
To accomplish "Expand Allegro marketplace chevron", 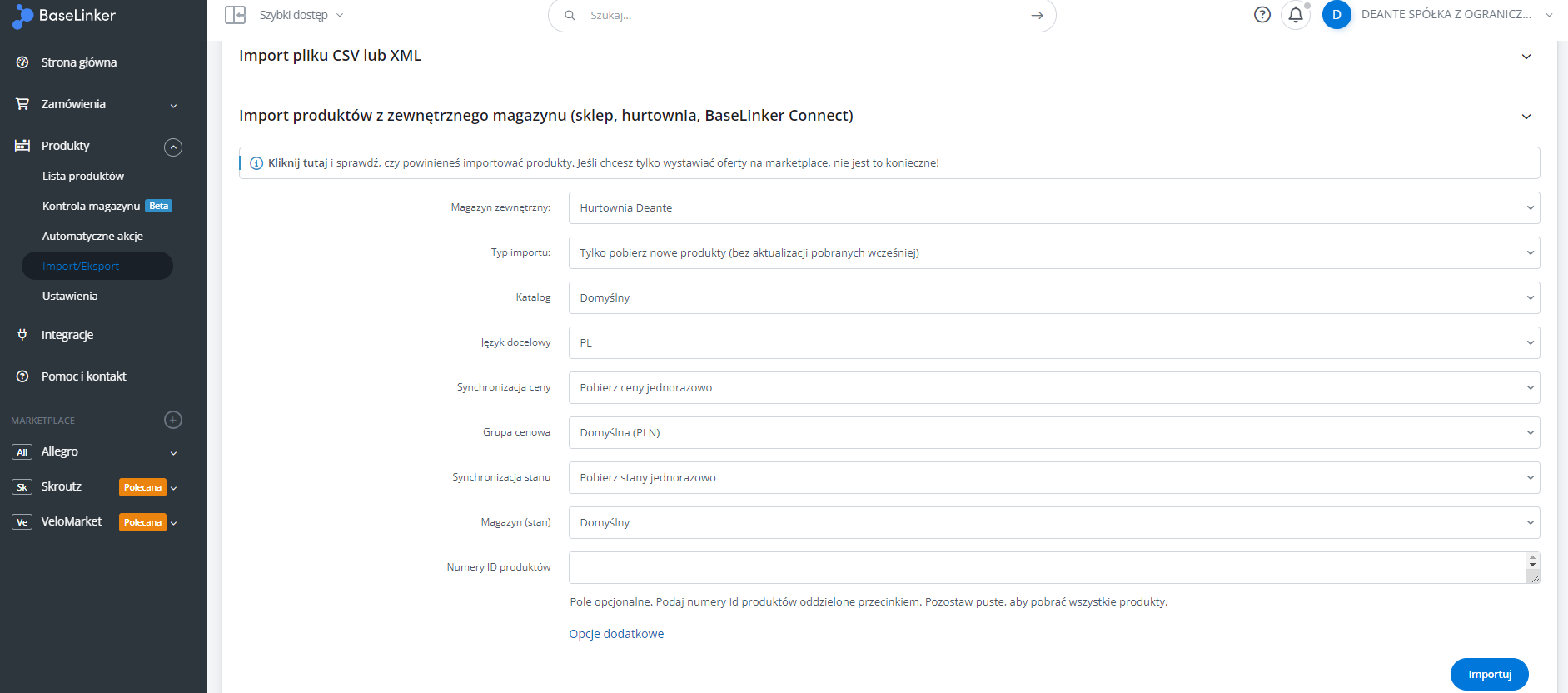I will (x=173, y=453).
